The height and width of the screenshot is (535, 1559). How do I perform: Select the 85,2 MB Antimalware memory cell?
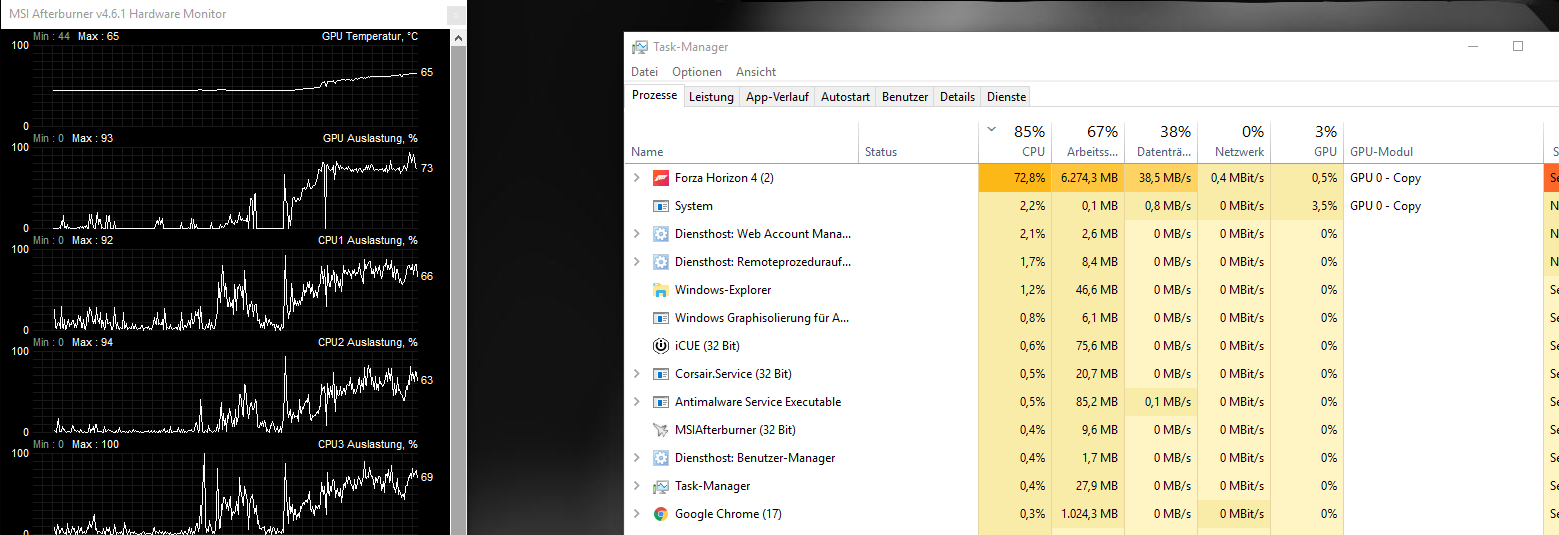tap(1088, 402)
